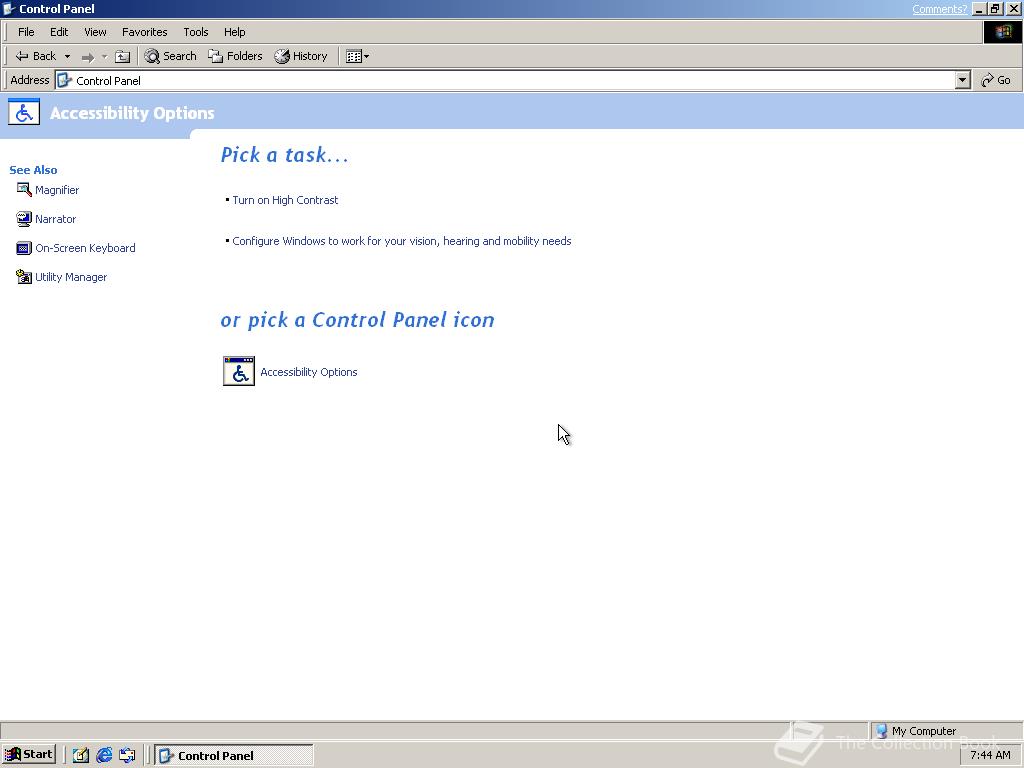
Task: Click the Utility Manager icon
Action: [24, 277]
